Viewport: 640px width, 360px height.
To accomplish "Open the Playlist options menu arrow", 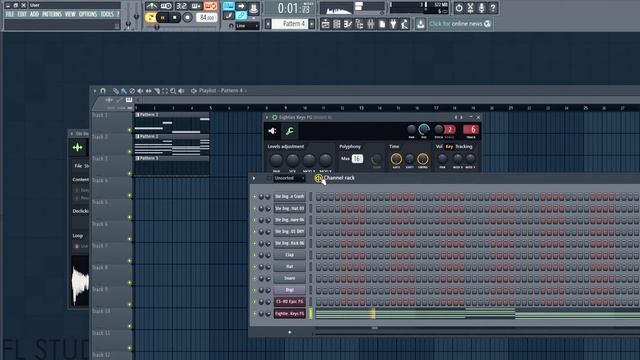I will (x=95, y=91).
